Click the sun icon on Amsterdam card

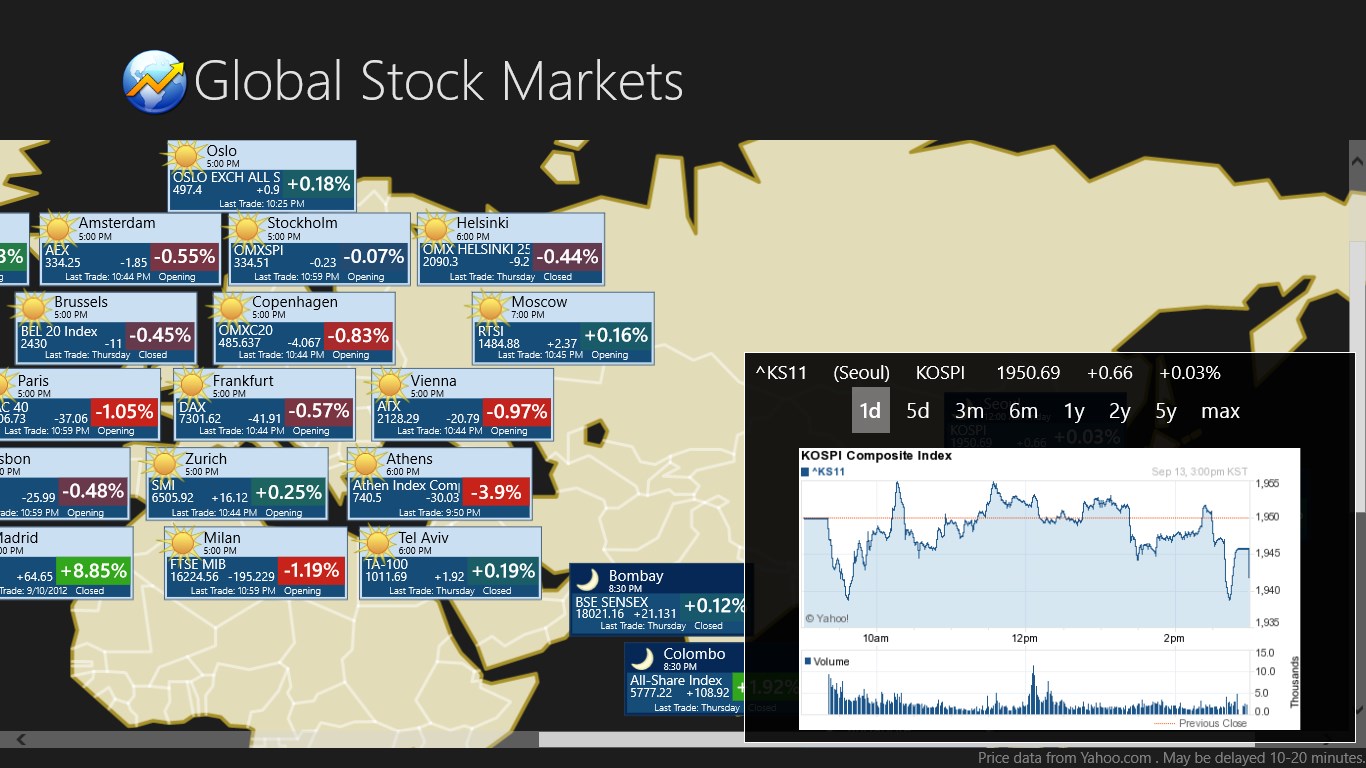pyautogui.click(x=58, y=229)
